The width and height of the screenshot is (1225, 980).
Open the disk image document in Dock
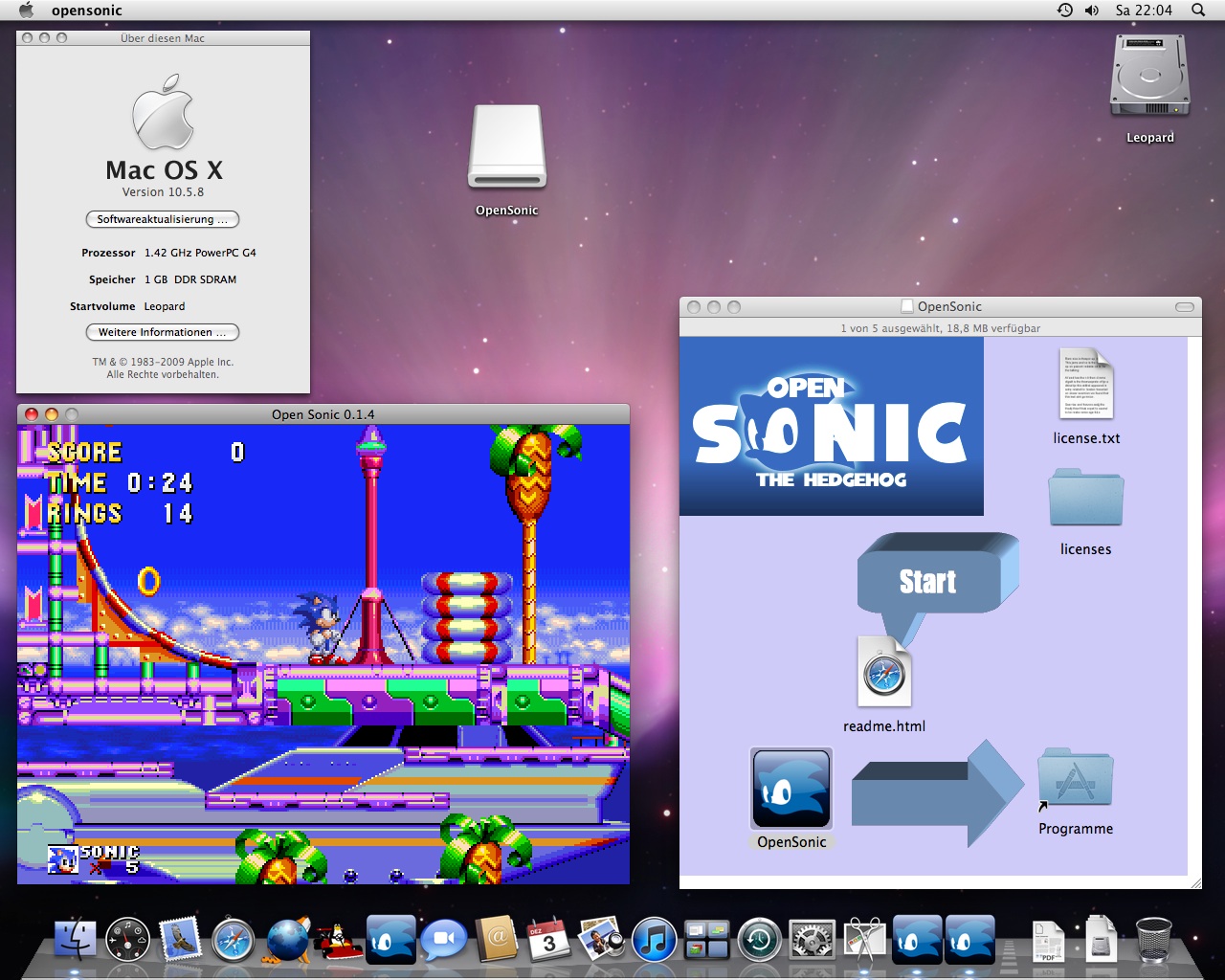click(x=1101, y=939)
